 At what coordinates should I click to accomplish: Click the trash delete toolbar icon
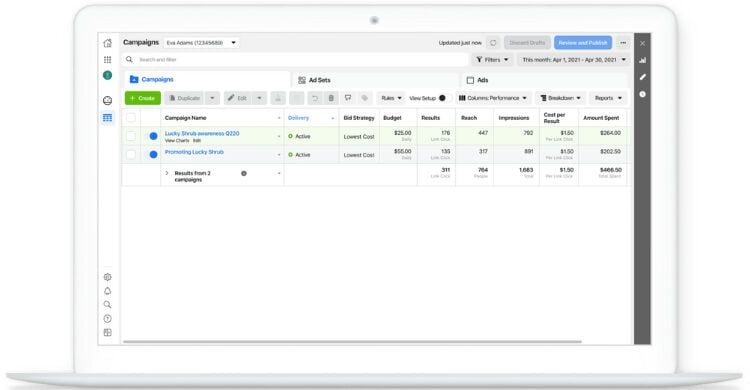click(331, 98)
